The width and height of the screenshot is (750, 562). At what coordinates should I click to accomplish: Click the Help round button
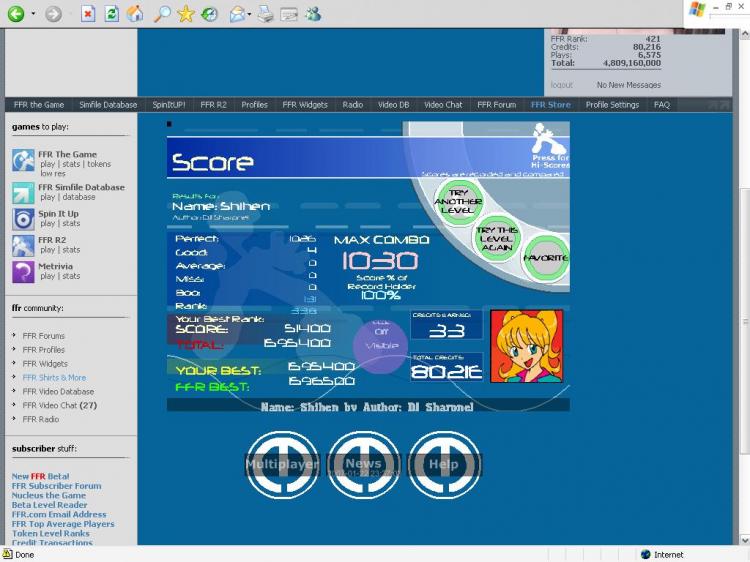click(444, 464)
